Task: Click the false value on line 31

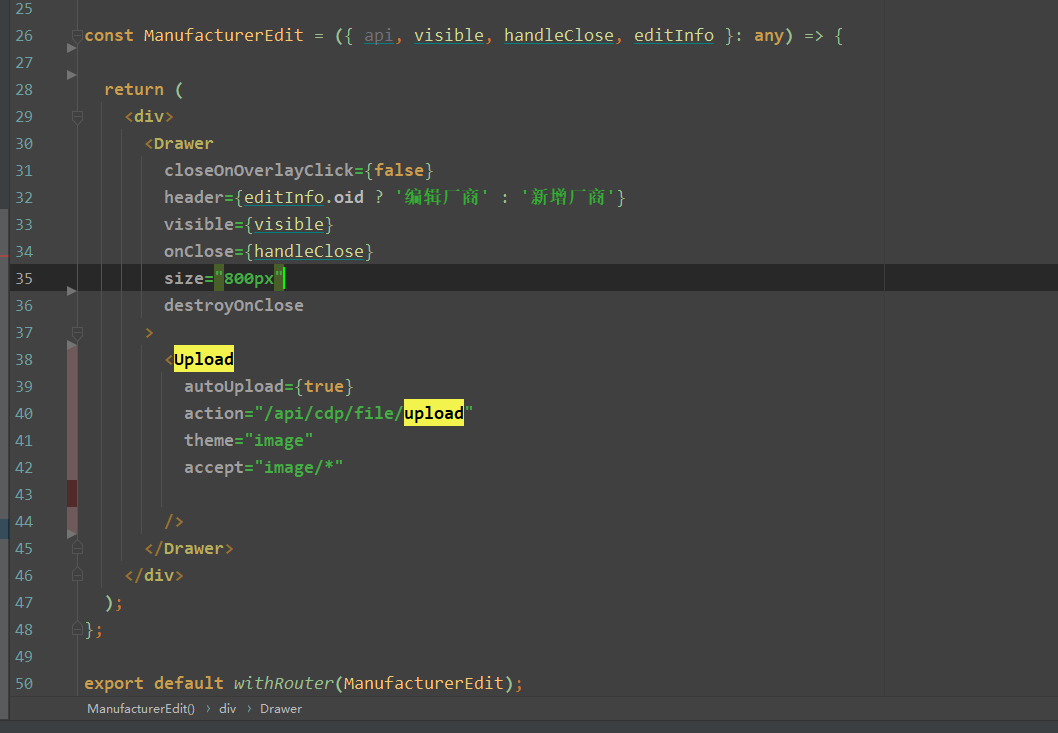Action: [399, 170]
